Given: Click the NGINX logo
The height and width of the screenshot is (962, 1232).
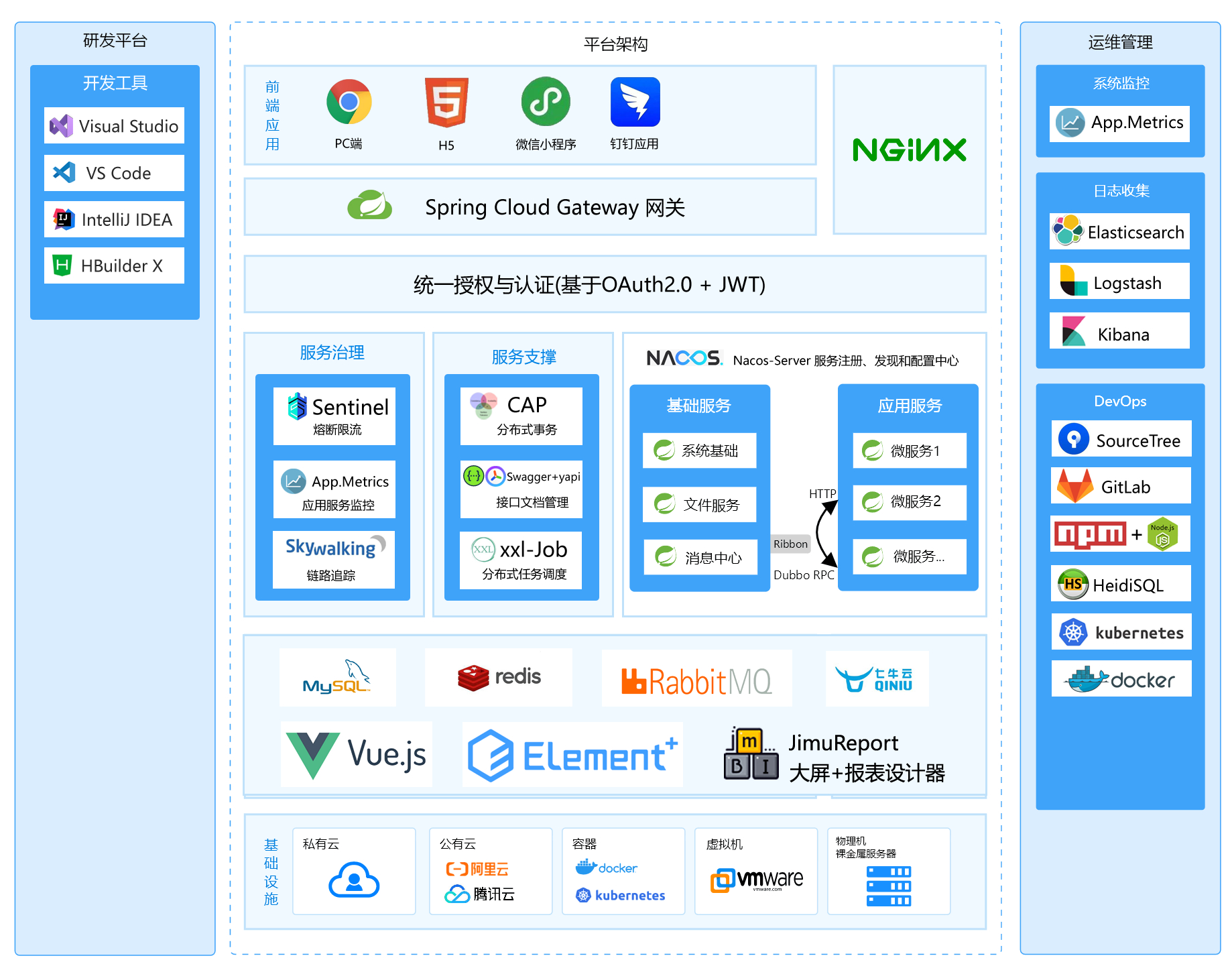Looking at the screenshot, I should pos(909,149).
